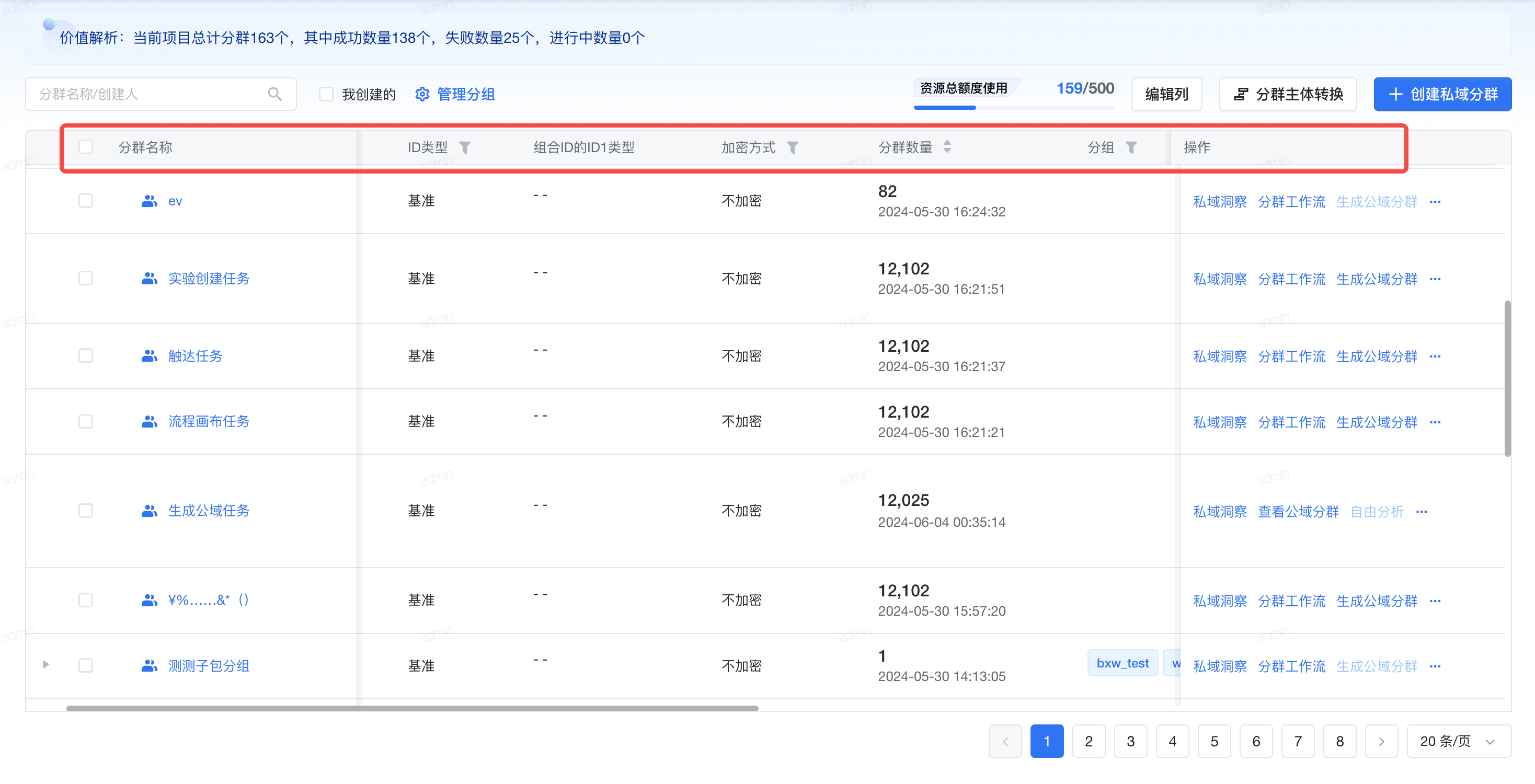Toggle the 我创建的 checkbox

326,94
